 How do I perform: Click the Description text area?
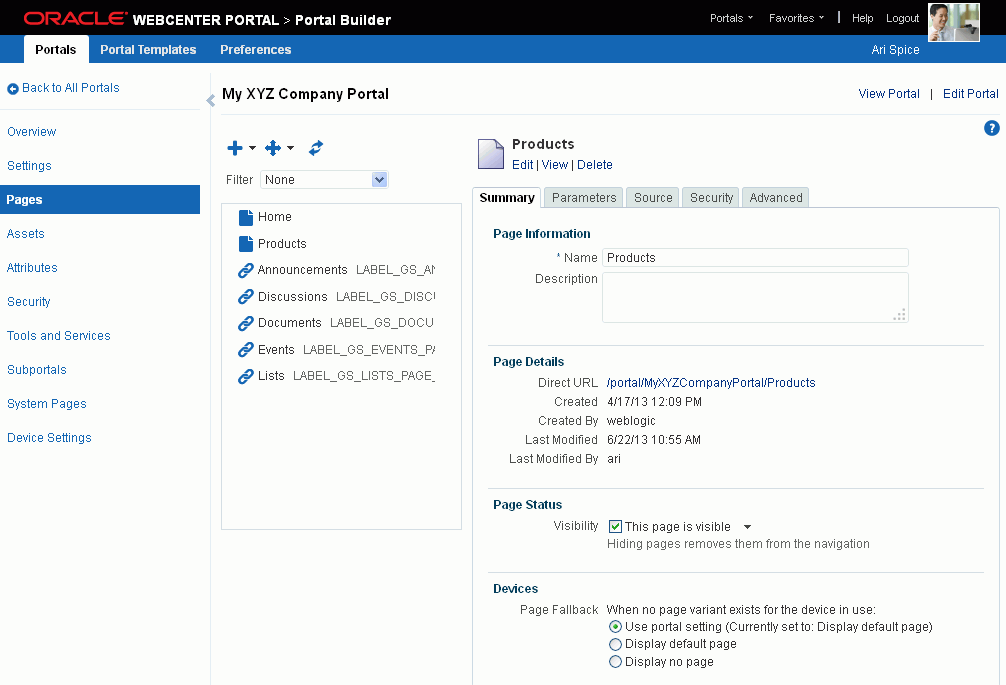click(755, 297)
